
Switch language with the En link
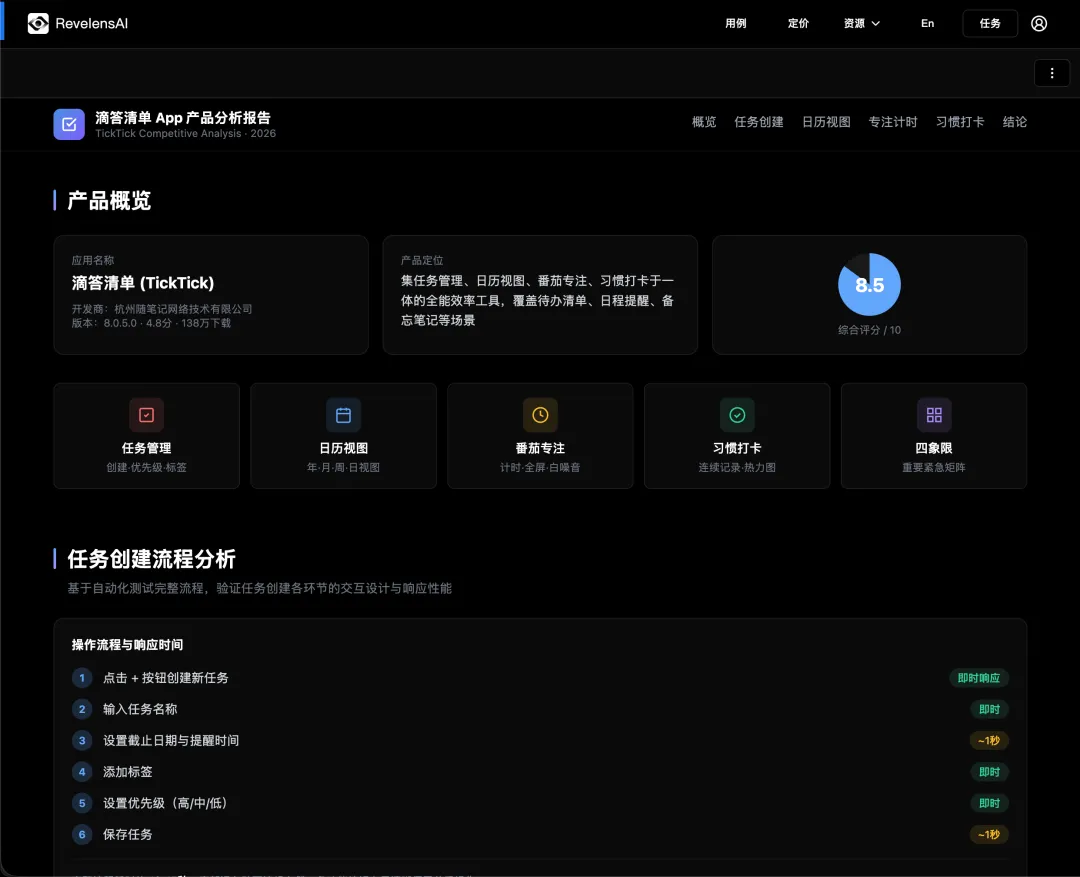[928, 23]
